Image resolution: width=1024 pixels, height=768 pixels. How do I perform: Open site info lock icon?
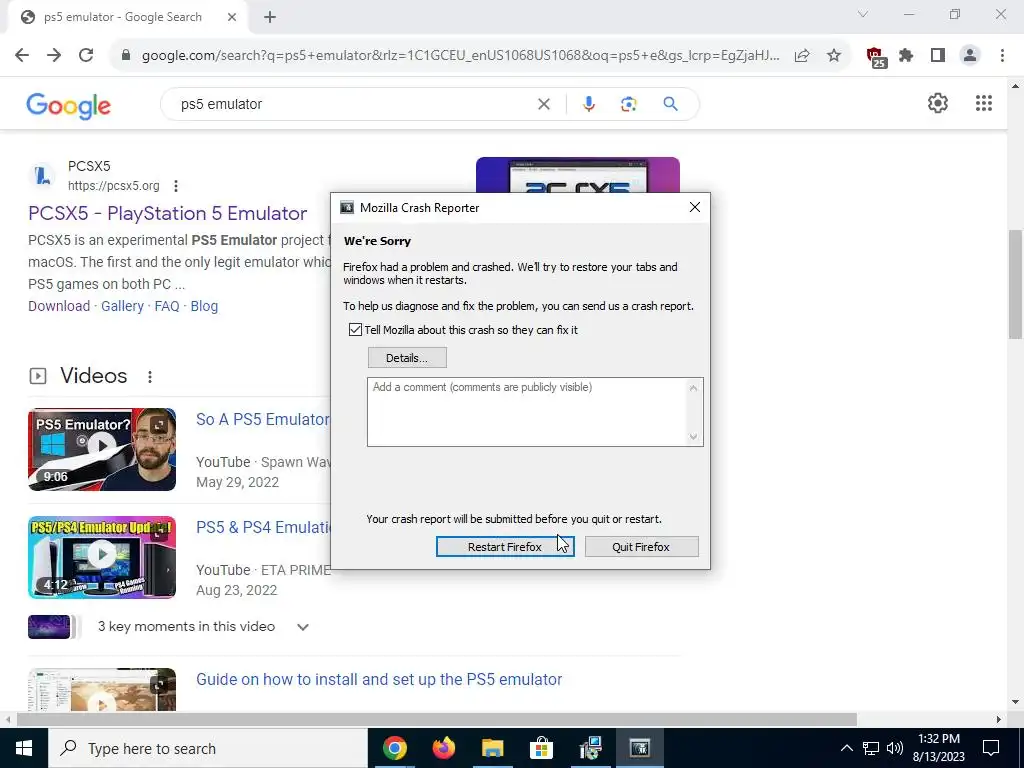[126, 56]
